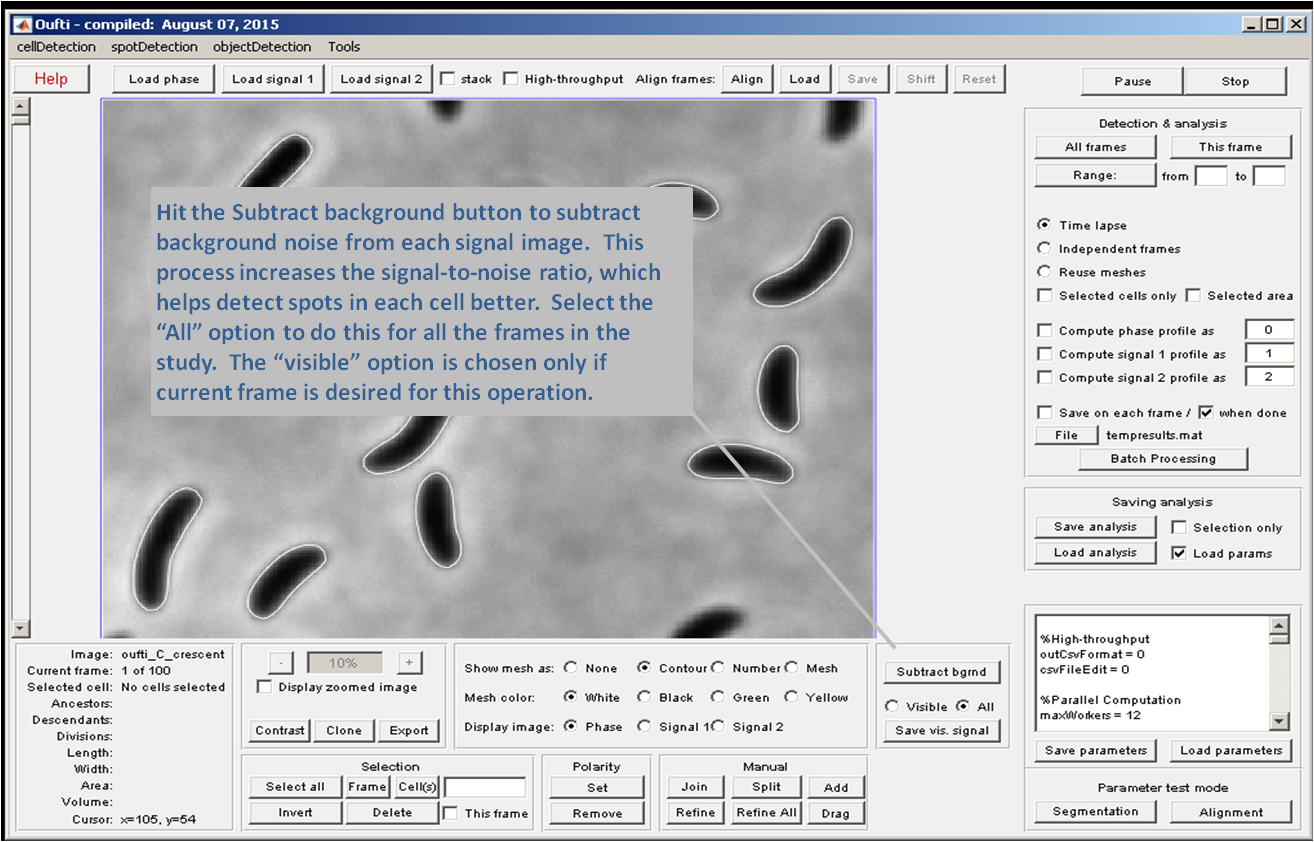Click Save vis. signal button
This screenshot has height=842, width=1314.
(x=941, y=731)
